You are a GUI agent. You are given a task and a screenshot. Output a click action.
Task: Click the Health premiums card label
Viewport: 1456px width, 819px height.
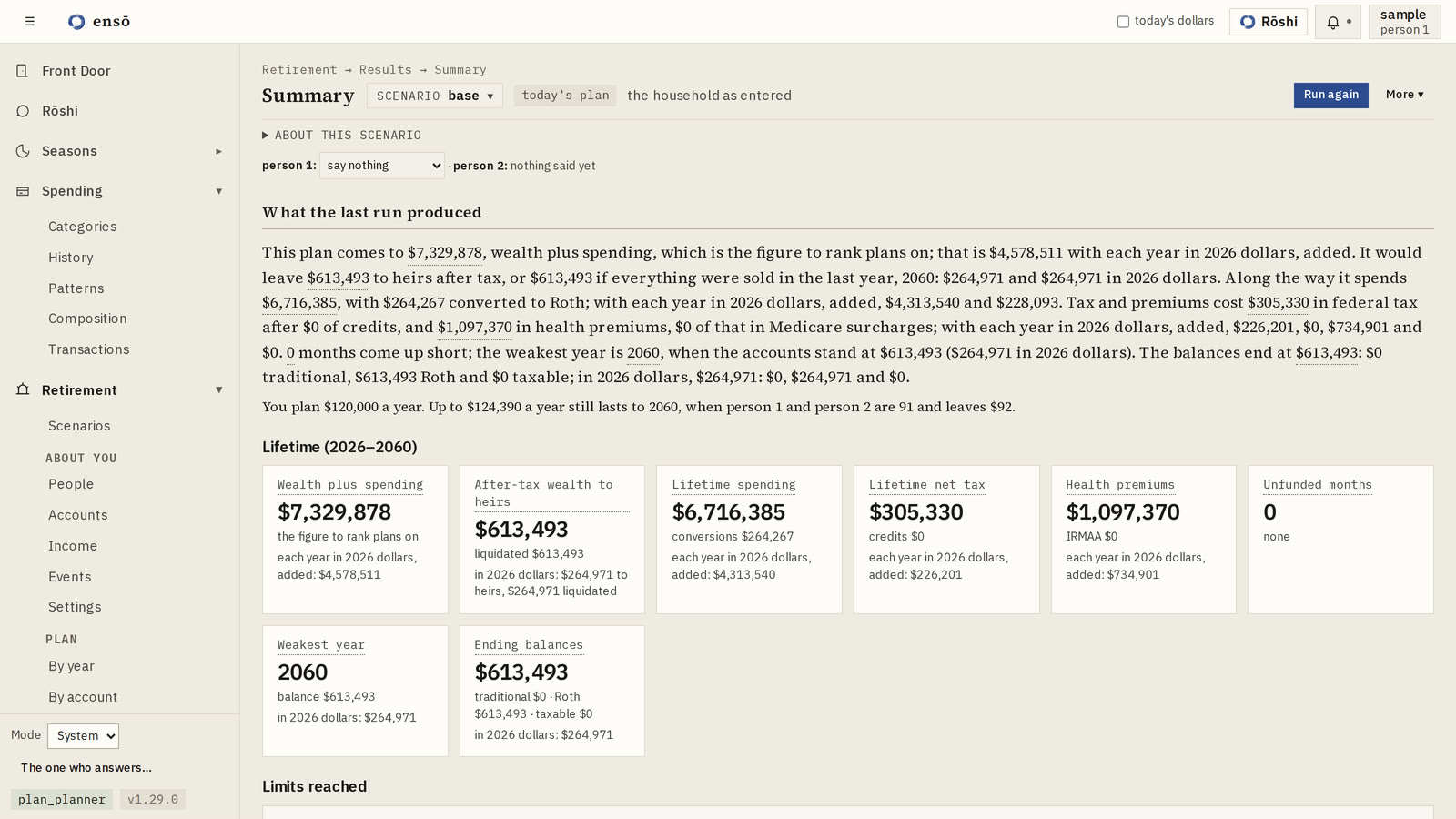(x=1120, y=485)
